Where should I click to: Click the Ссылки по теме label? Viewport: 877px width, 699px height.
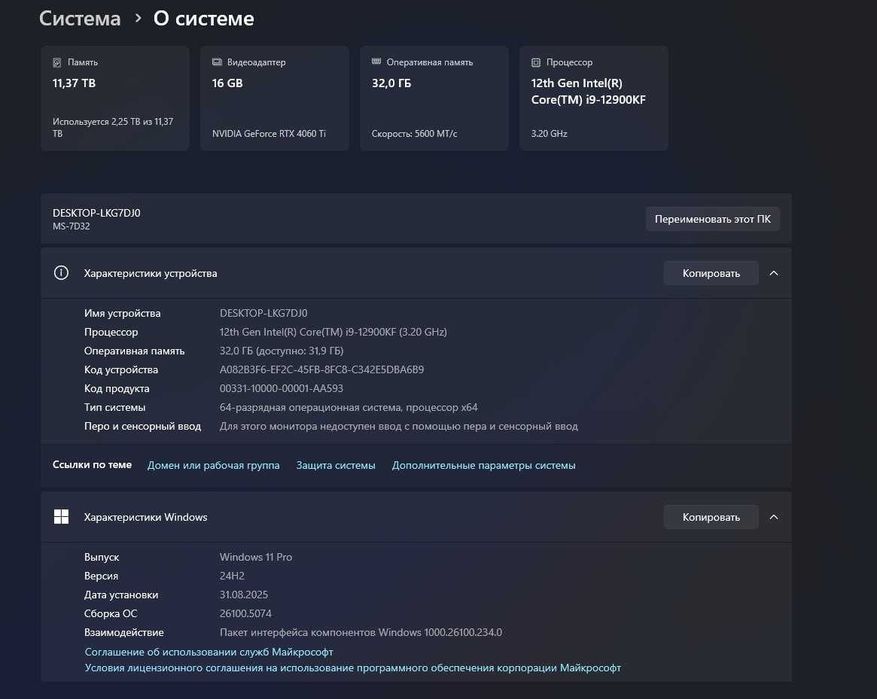pos(92,465)
